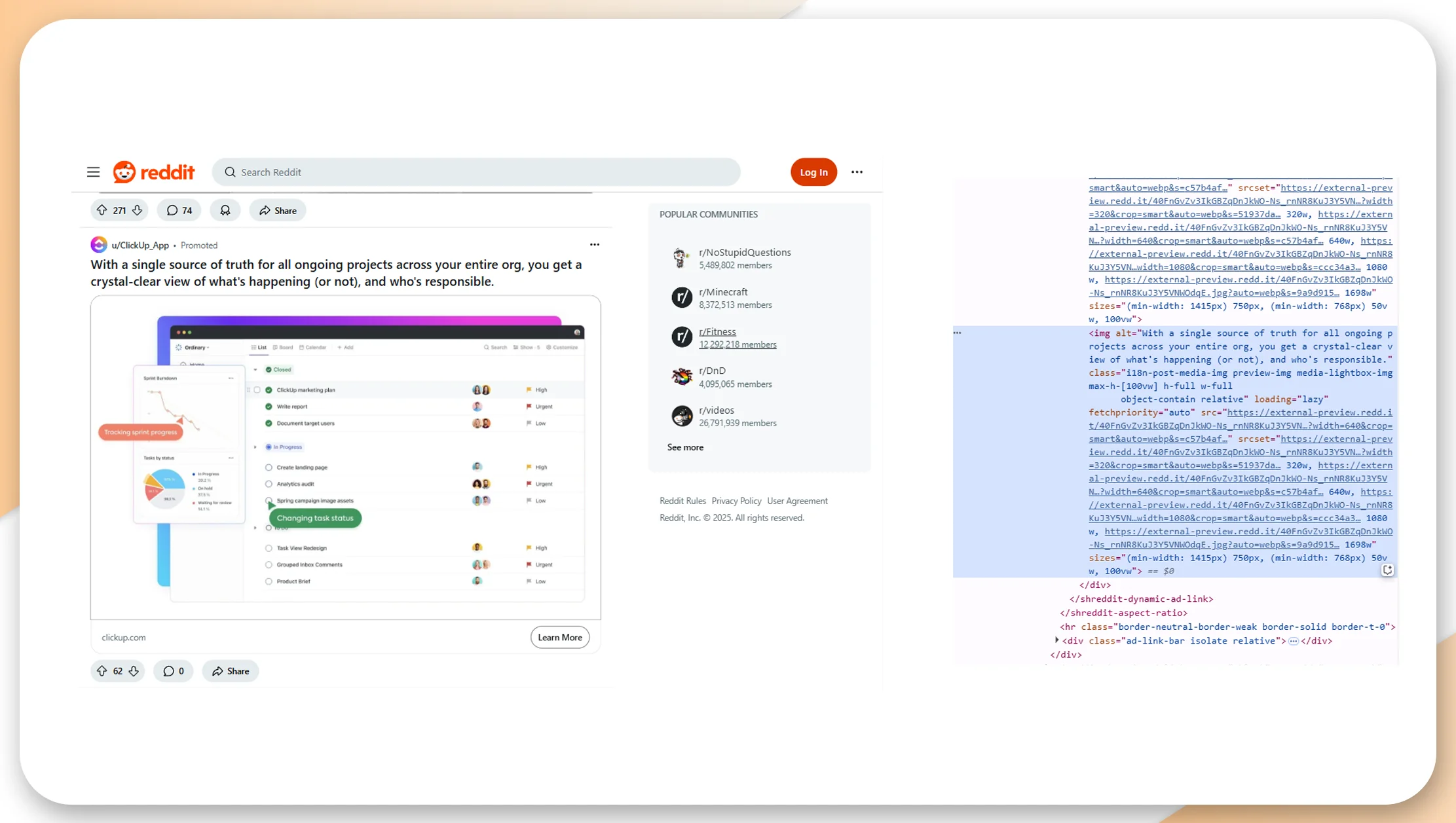Screen dimensions: 1456x823
Task: Click the Log In button
Action: click(814, 172)
